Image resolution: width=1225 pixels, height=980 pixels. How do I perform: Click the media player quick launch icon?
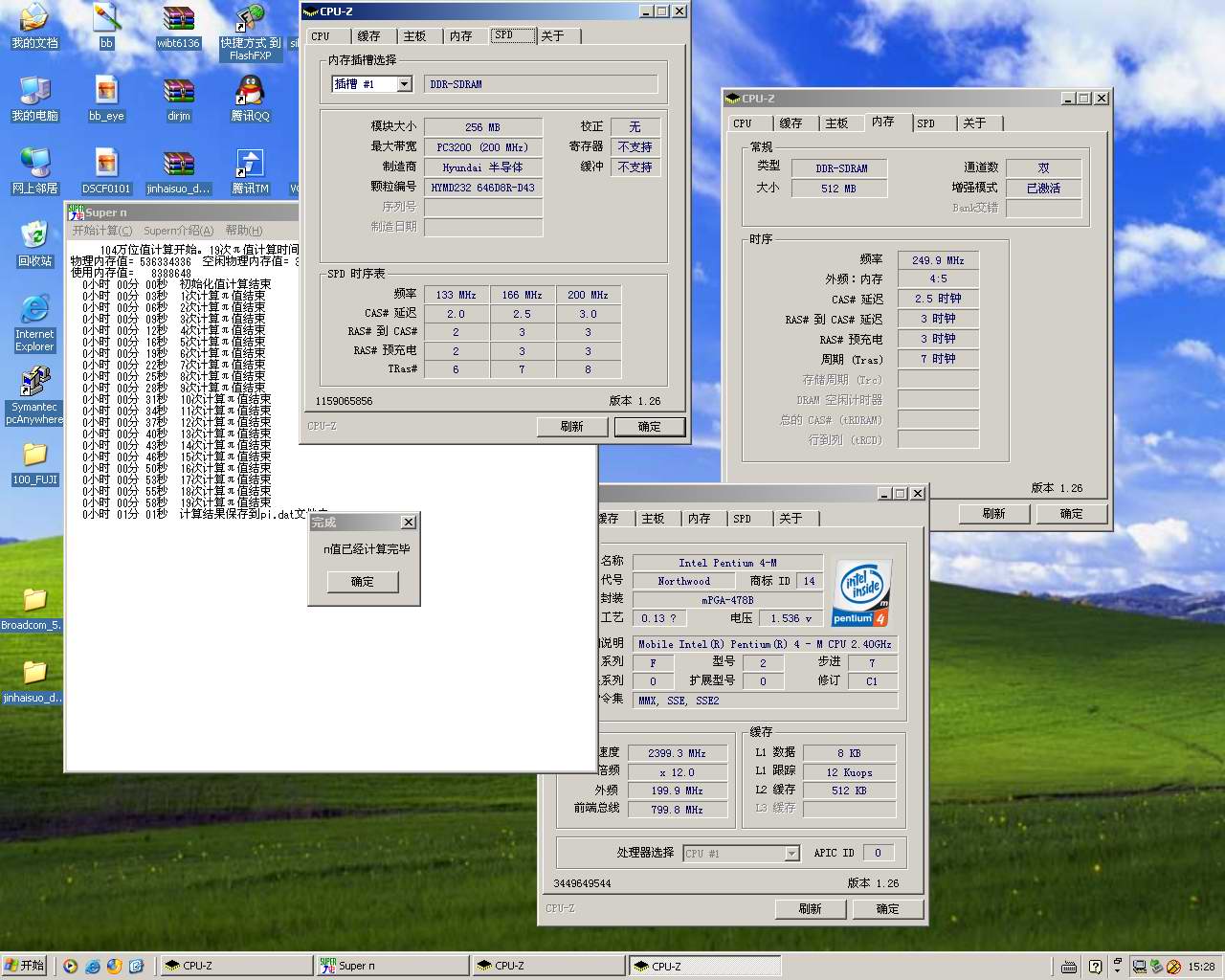tap(70, 966)
